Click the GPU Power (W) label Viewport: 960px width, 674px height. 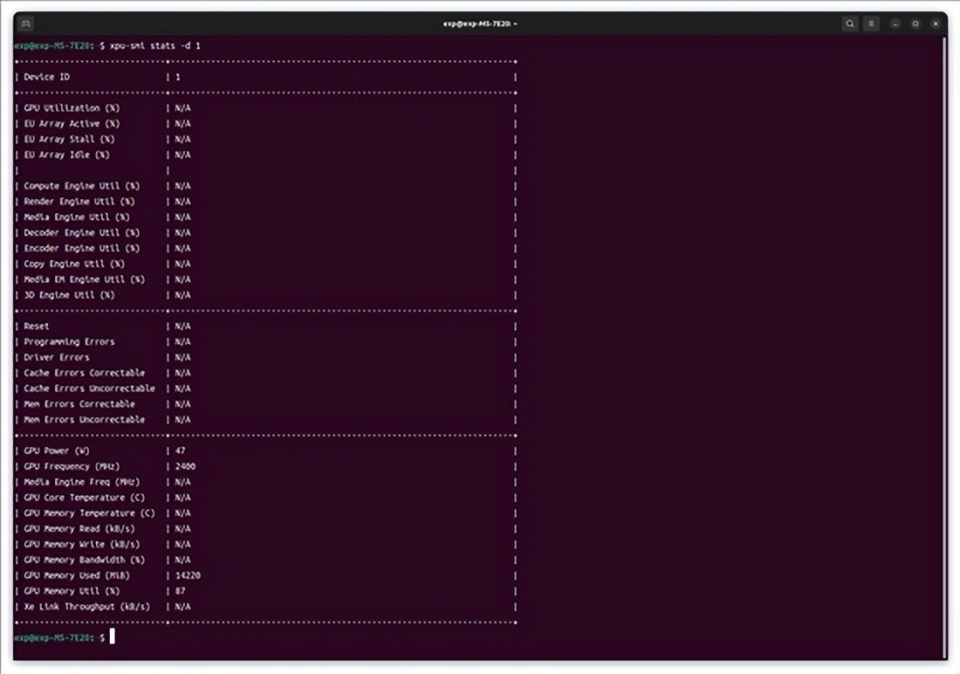tap(56, 451)
